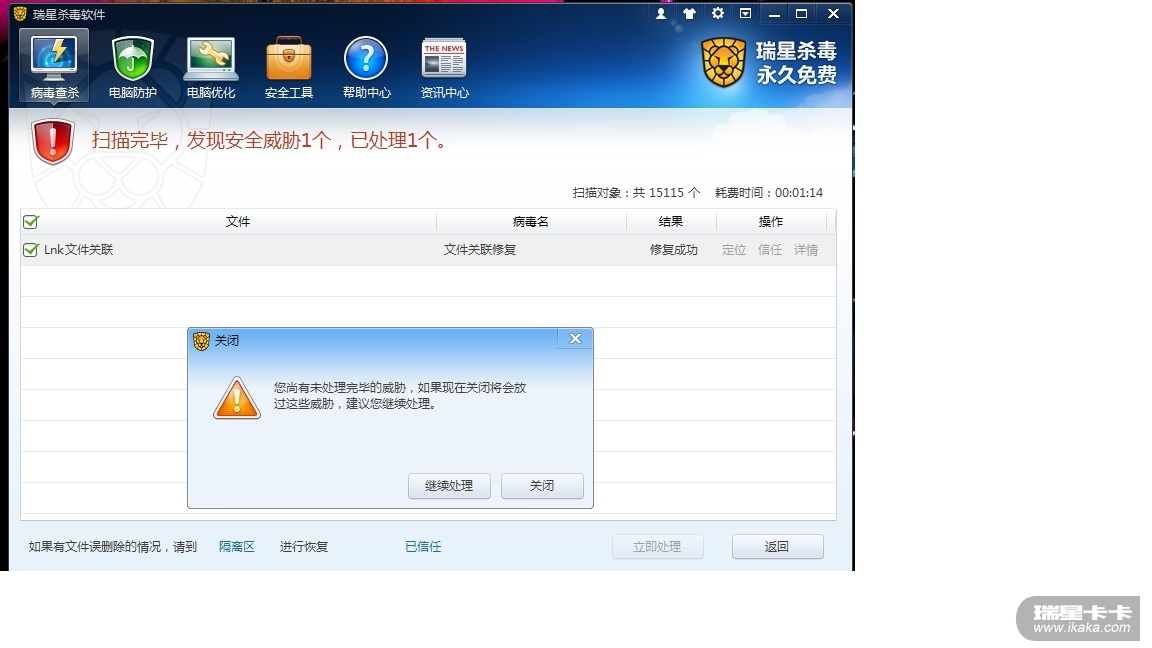Close the 关闭 dialog with X
Image resolution: width=1152 pixels, height=648 pixels.
pyautogui.click(x=575, y=339)
